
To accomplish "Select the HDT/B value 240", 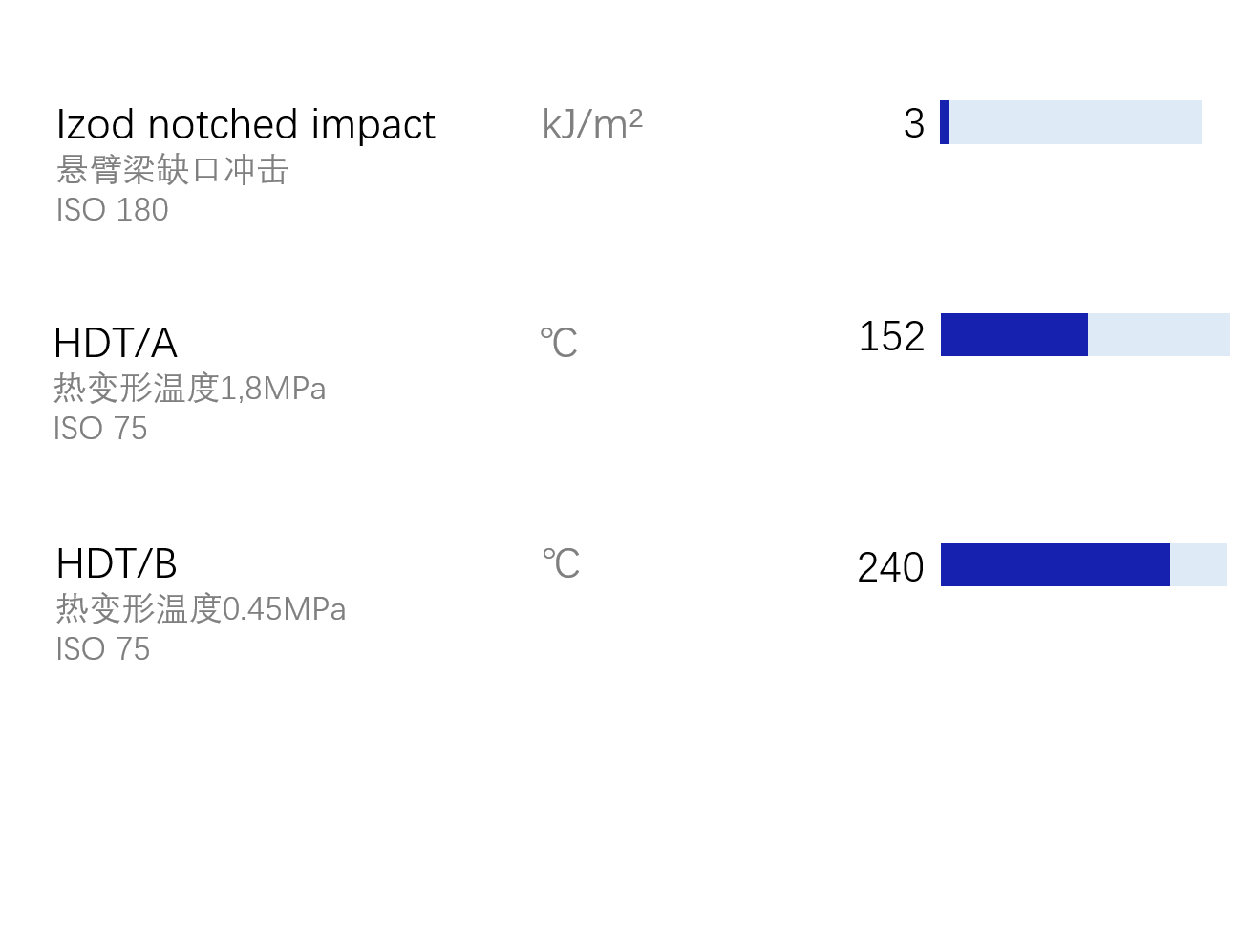I will pos(890,568).
